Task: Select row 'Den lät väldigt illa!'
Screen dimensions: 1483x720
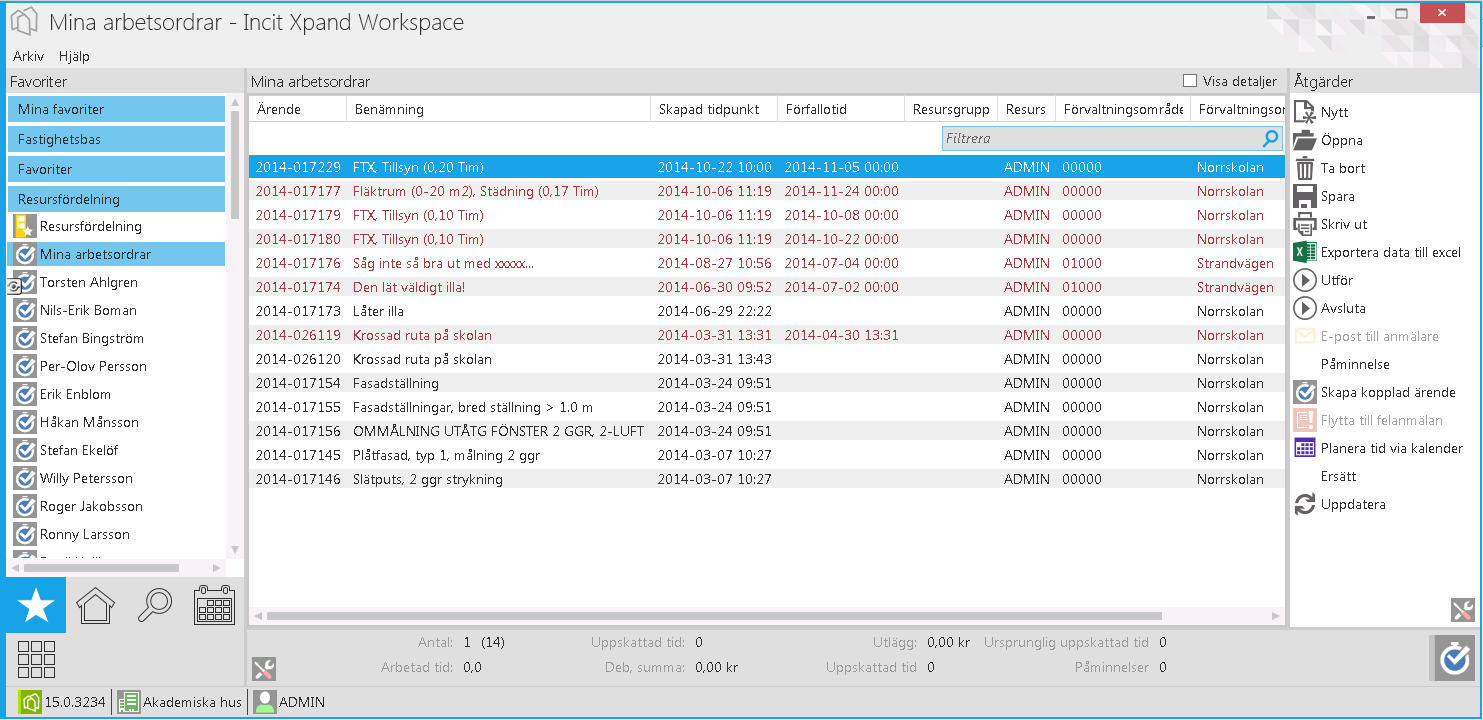Action: pos(767,287)
